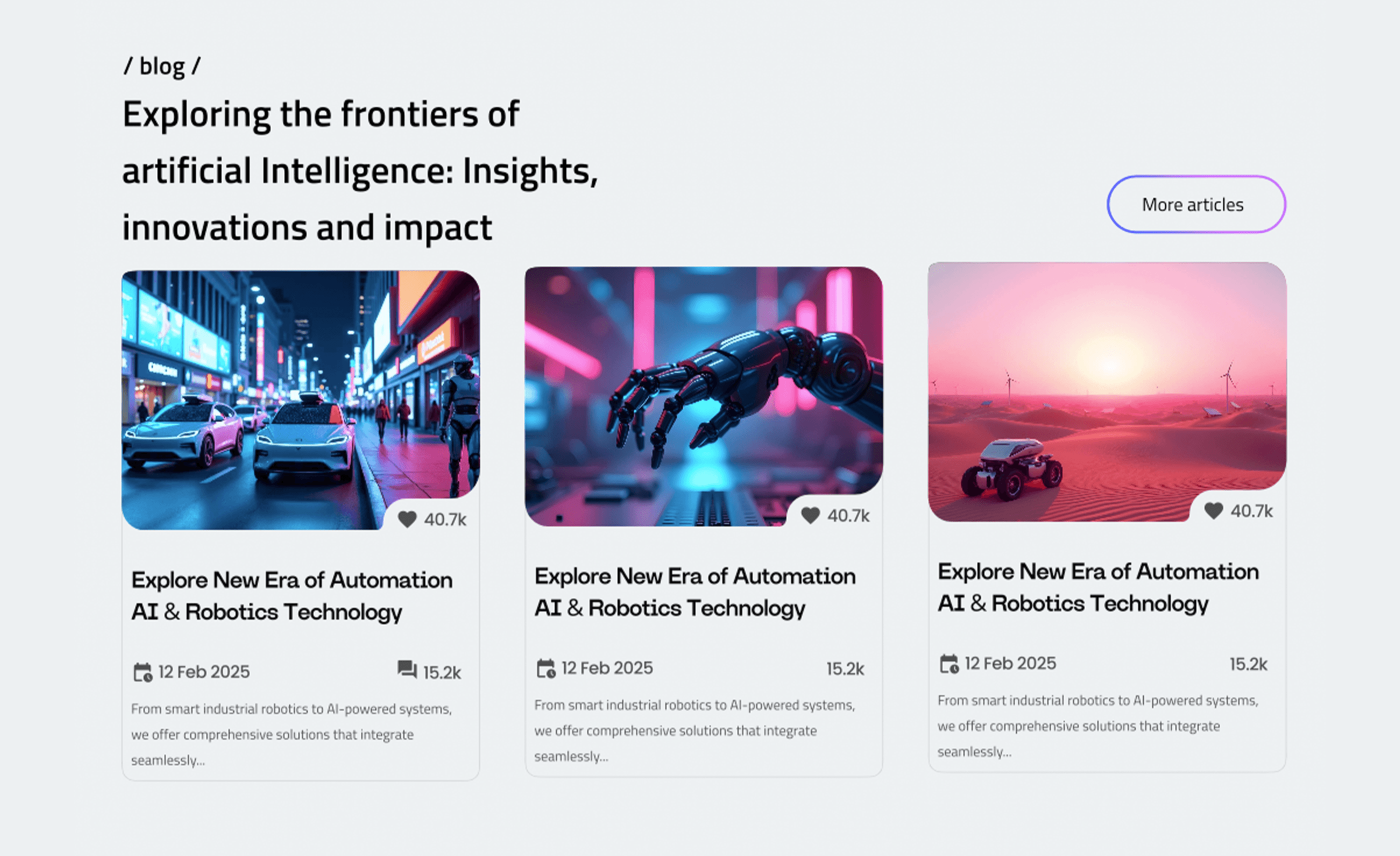Open article title under city street image
The width and height of the screenshot is (1400, 856).
point(292,596)
